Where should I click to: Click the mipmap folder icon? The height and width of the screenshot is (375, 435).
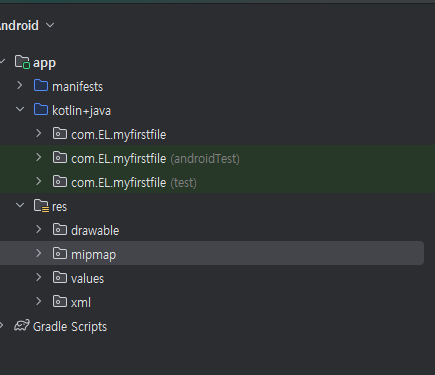click(x=60, y=253)
